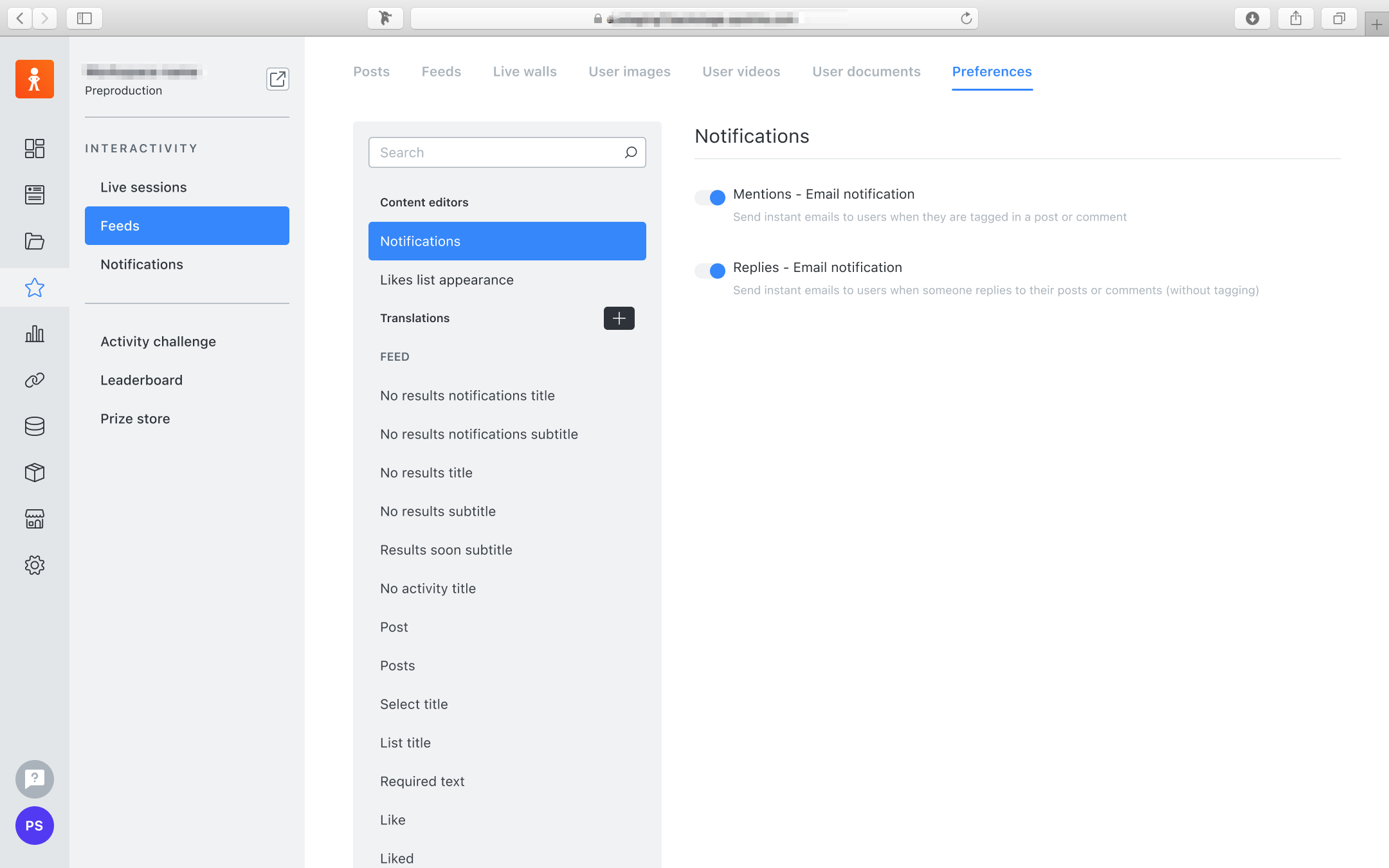1389x868 pixels.
Task: Open the dashboard grid icon in sidebar
Action: click(35, 149)
